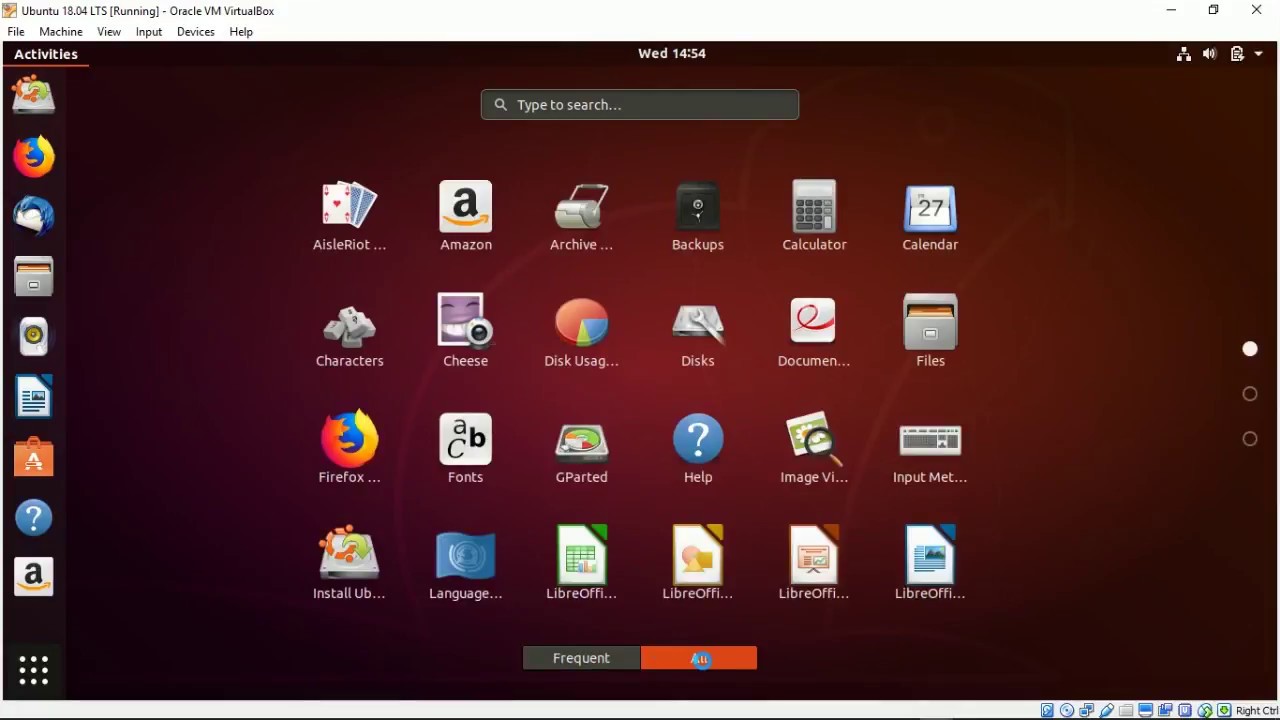Click the VirtualBox shared folders status icon
Viewport: 1280px width, 720px height.
[x=1127, y=711]
